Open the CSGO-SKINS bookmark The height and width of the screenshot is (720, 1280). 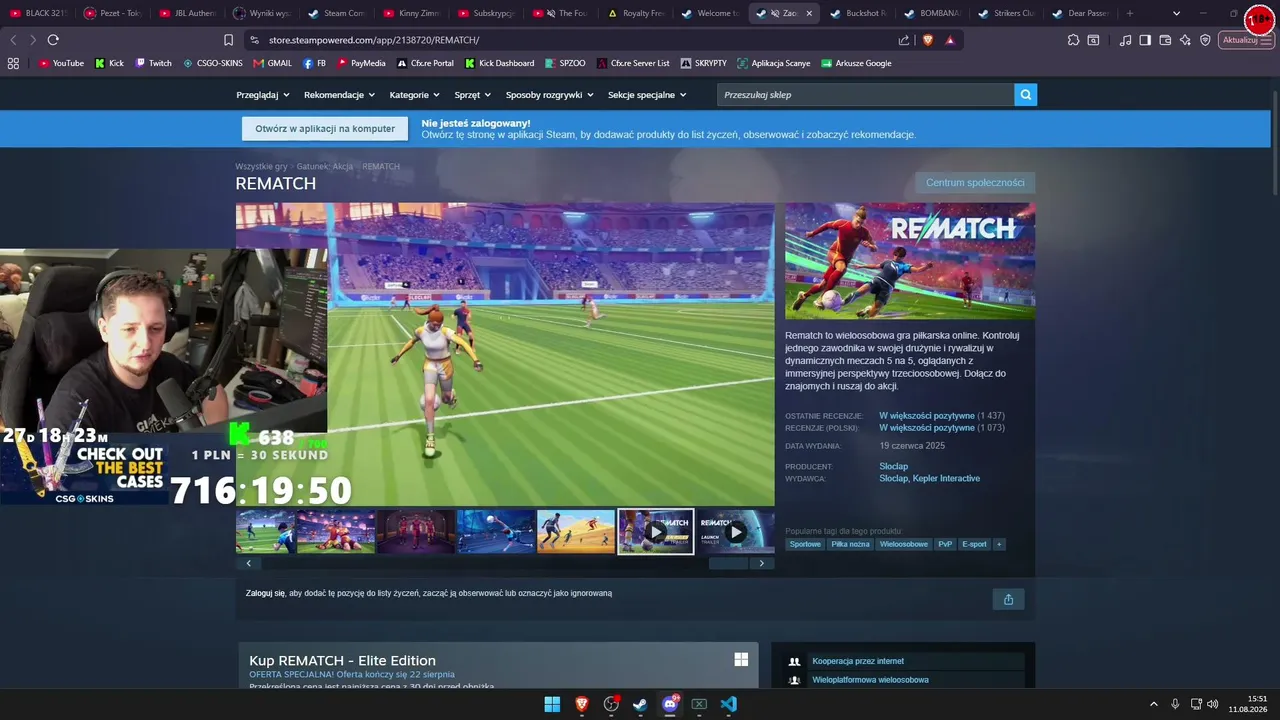point(213,63)
